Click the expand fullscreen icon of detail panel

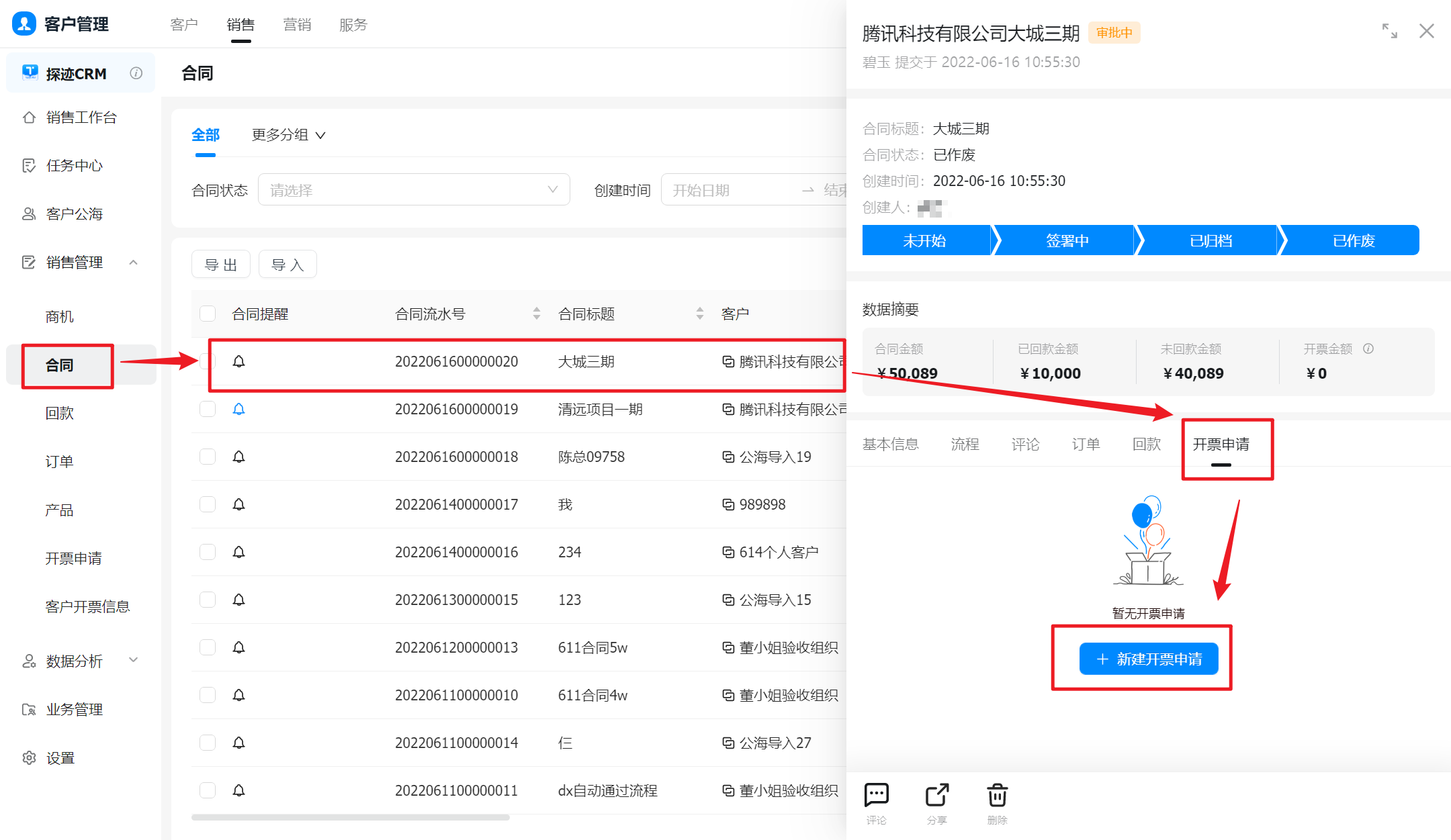point(1389,31)
